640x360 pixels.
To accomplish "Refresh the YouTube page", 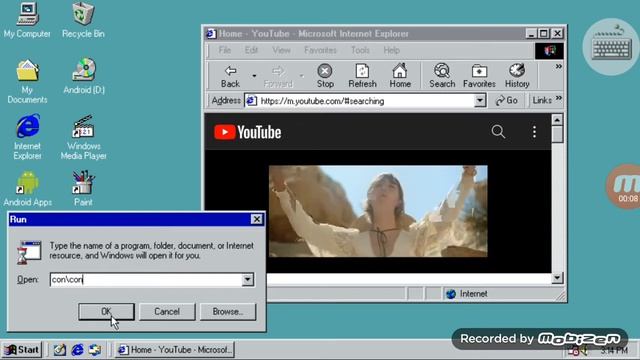I will (x=362, y=76).
